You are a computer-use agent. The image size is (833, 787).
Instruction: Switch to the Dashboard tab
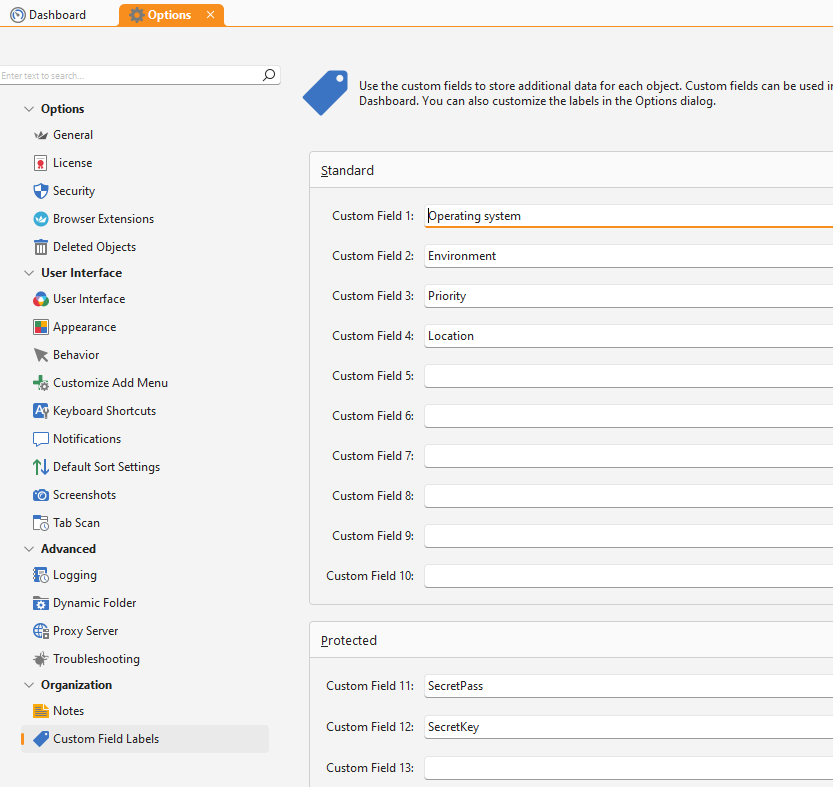[x=57, y=15]
